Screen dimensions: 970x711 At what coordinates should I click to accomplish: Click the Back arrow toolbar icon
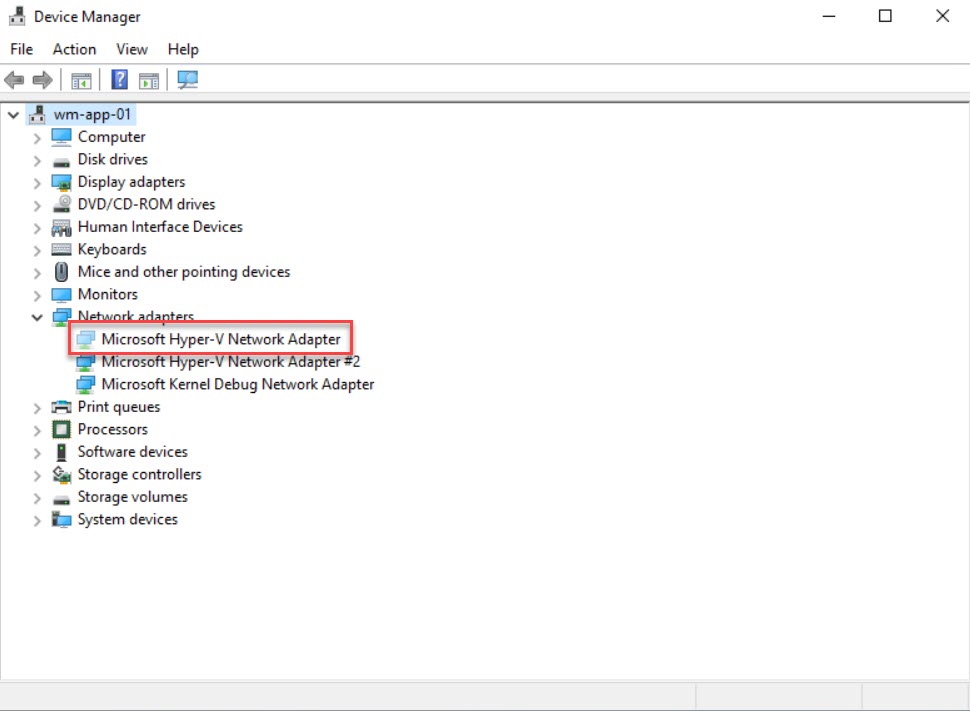point(14,80)
